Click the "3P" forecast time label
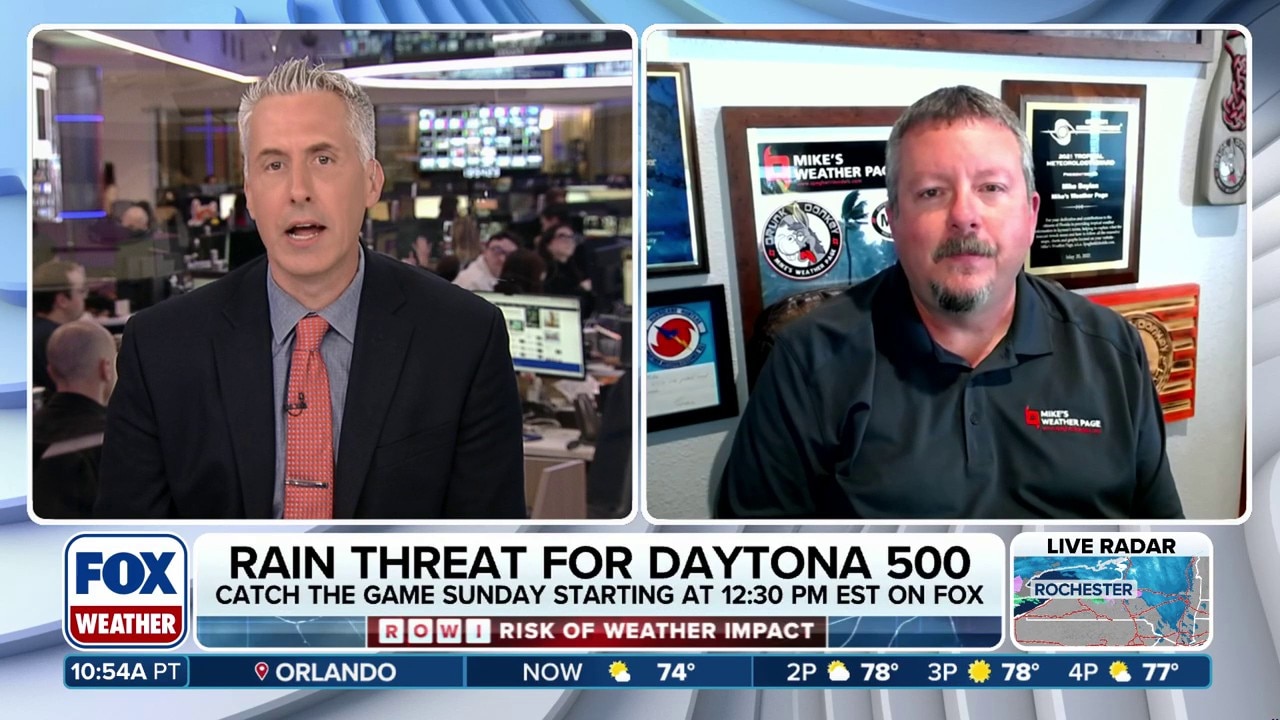Screen dimensions: 1280x720 click(x=943, y=672)
